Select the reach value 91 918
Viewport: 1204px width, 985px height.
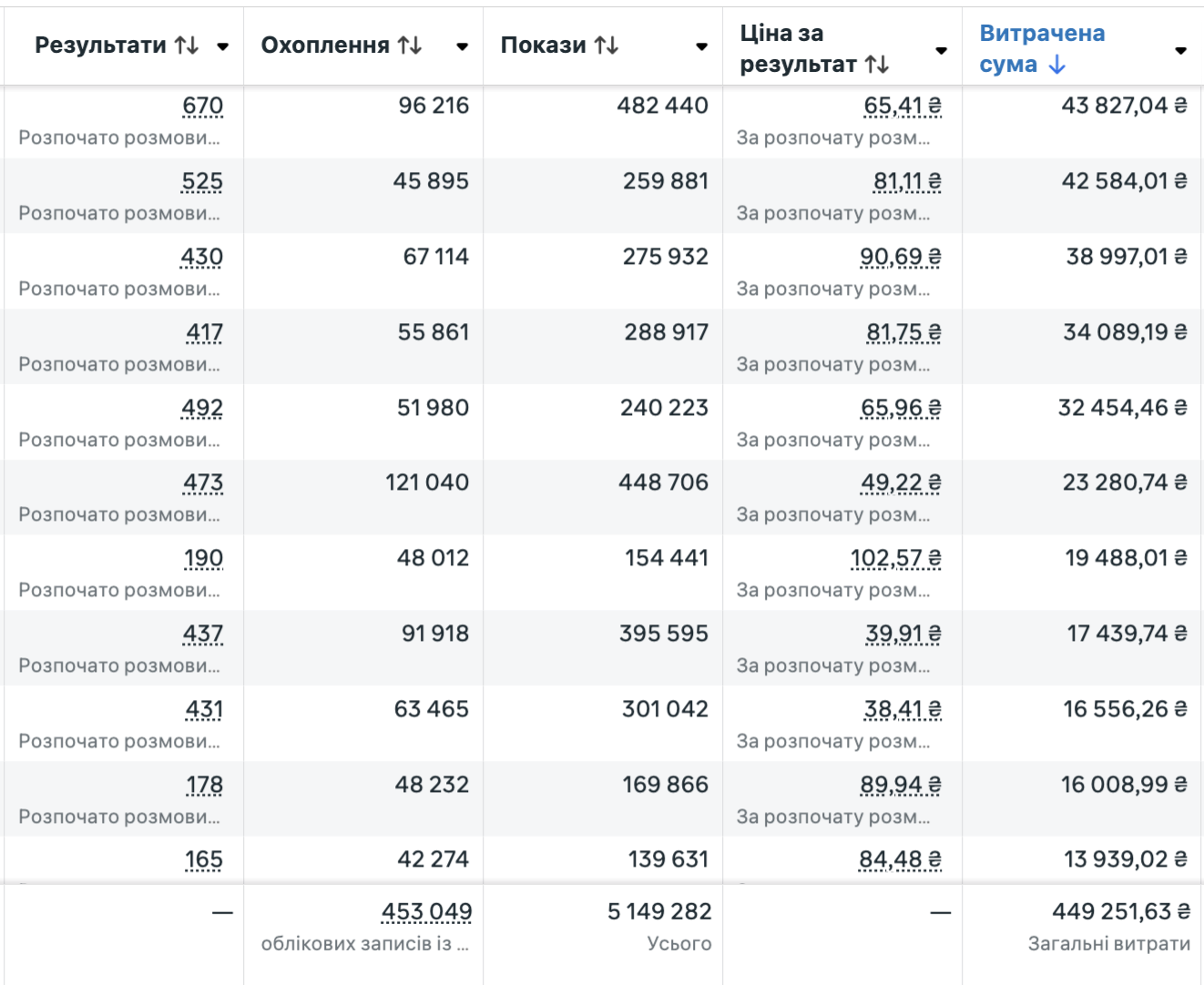pos(435,634)
